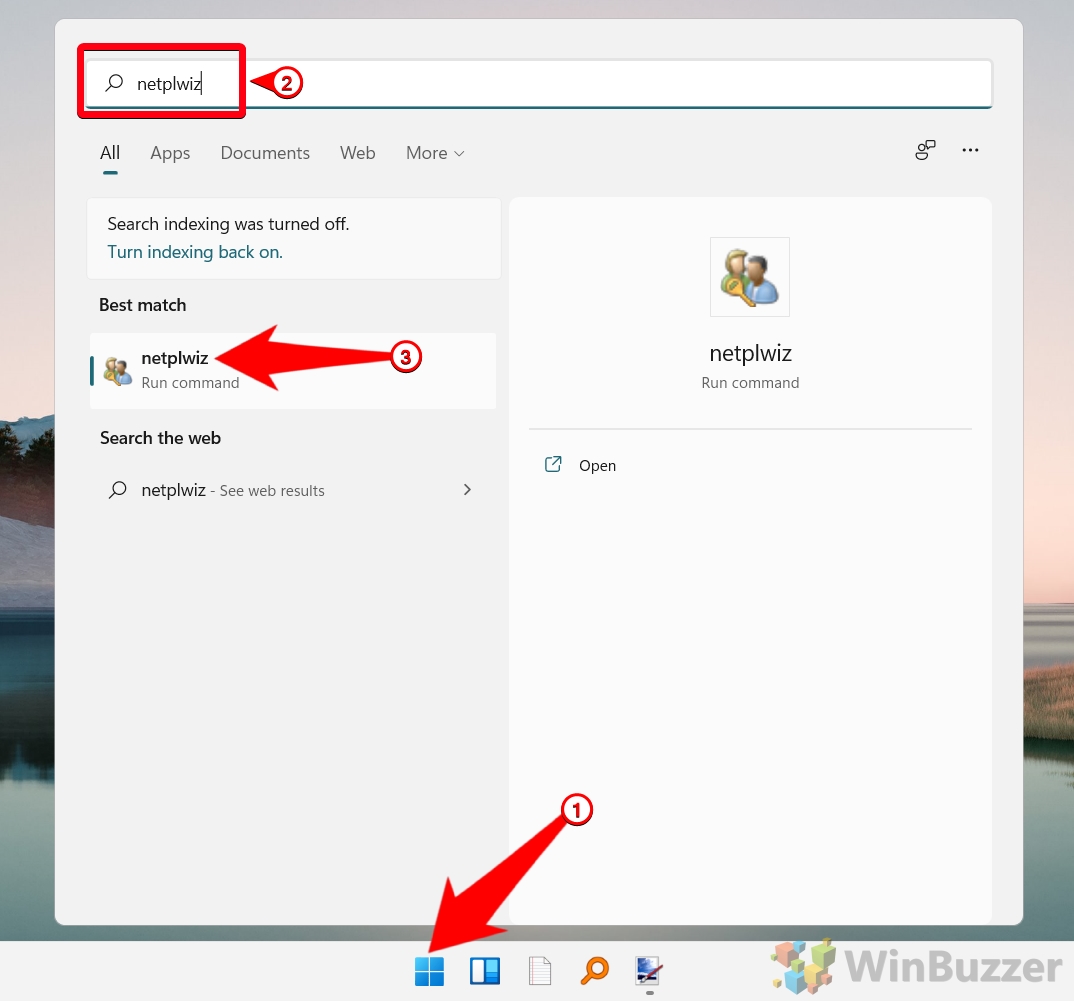Open the monitor-with-pen taskbar app icon
Image resolution: width=1074 pixels, height=1001 pixels.
point(648,971)
